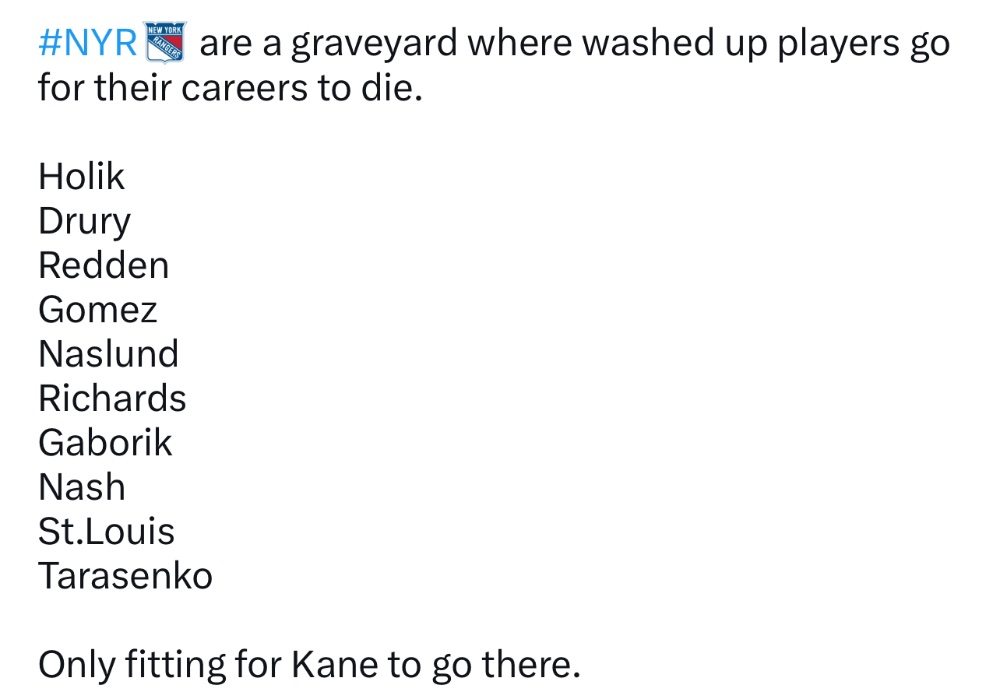Click the name Tarasenko in the list
The image size is (1000, 699).
pos(126,576)
